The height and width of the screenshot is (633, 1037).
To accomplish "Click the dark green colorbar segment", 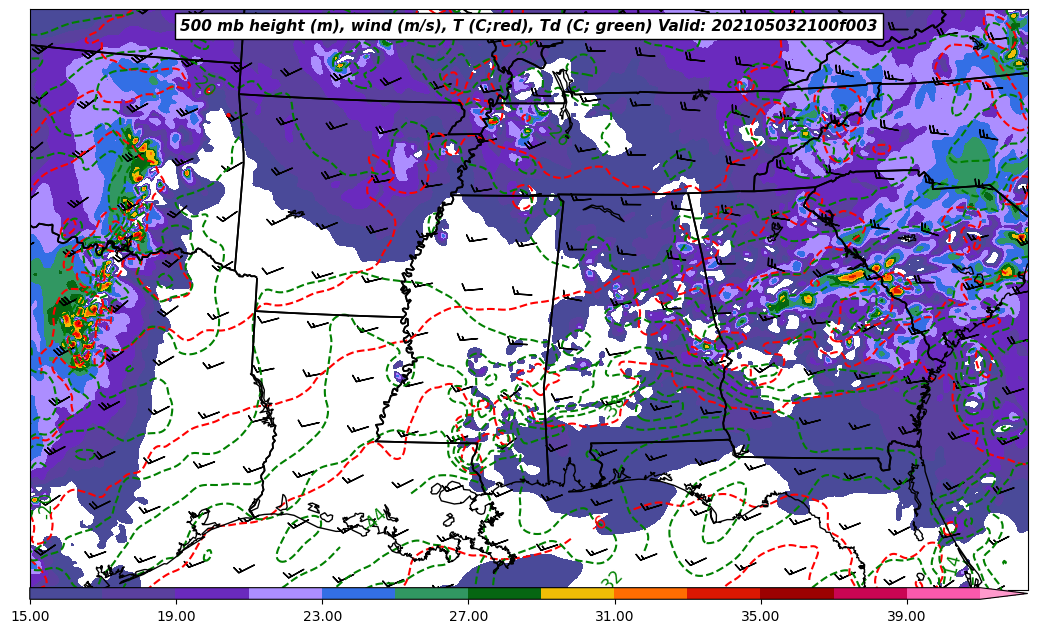I will pos(504,593).
